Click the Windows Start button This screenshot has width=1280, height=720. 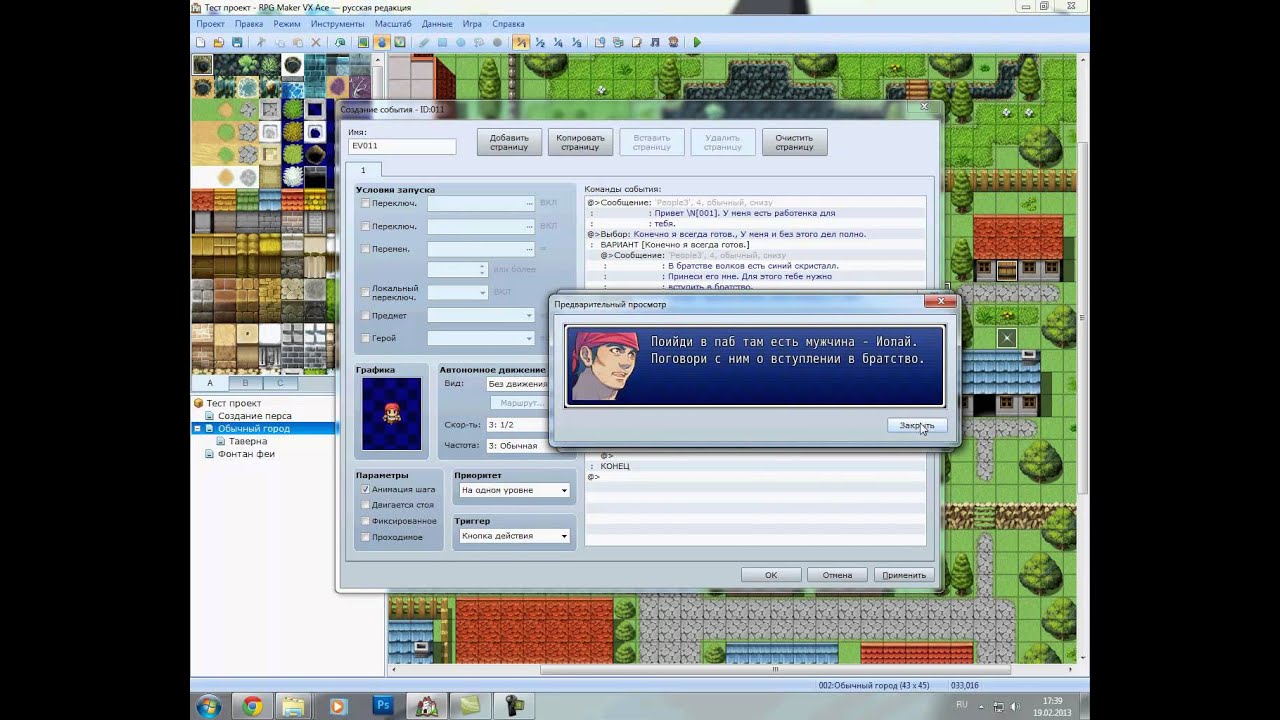pos(209,706)
